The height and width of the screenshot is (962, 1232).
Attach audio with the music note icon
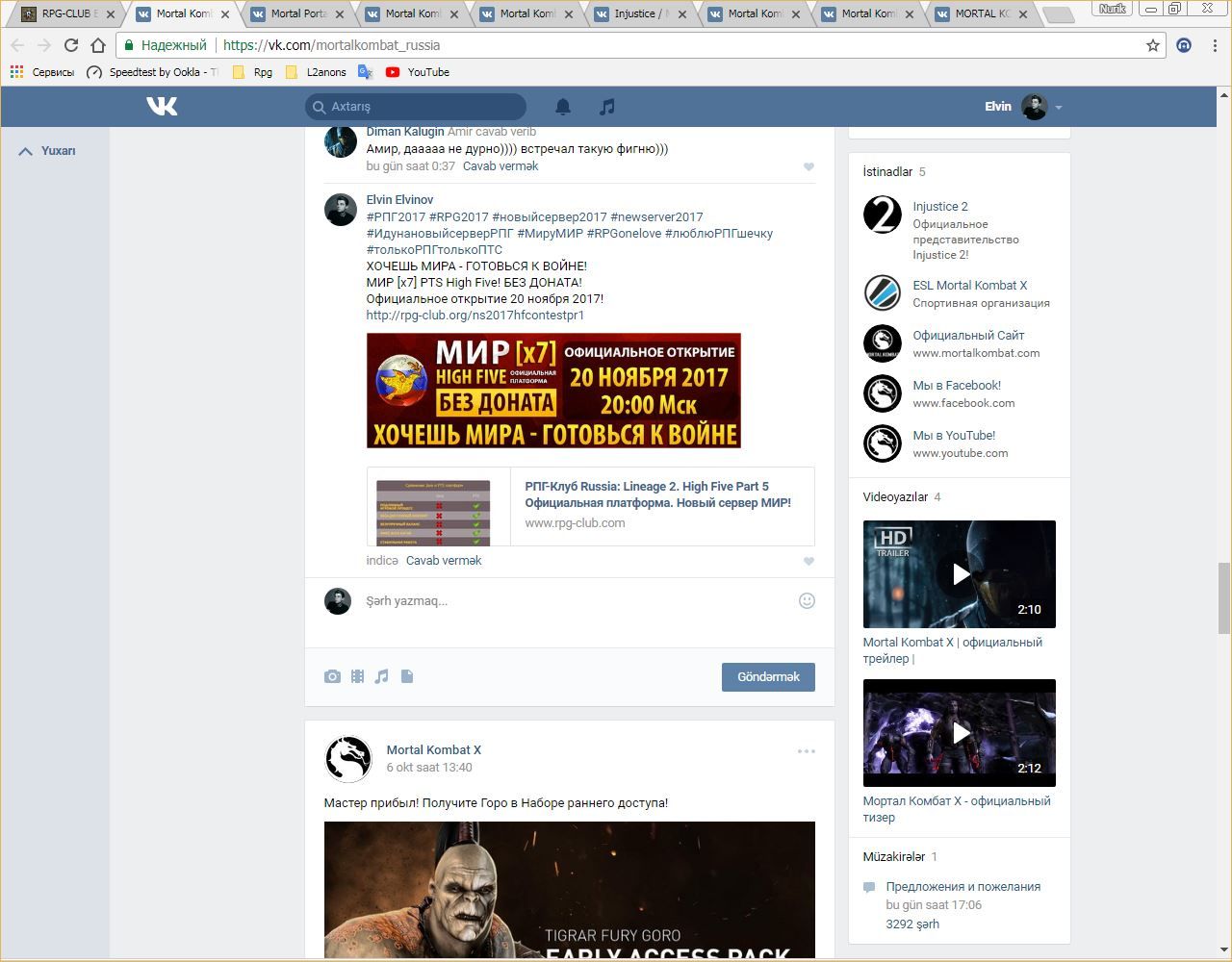(382, 676)
